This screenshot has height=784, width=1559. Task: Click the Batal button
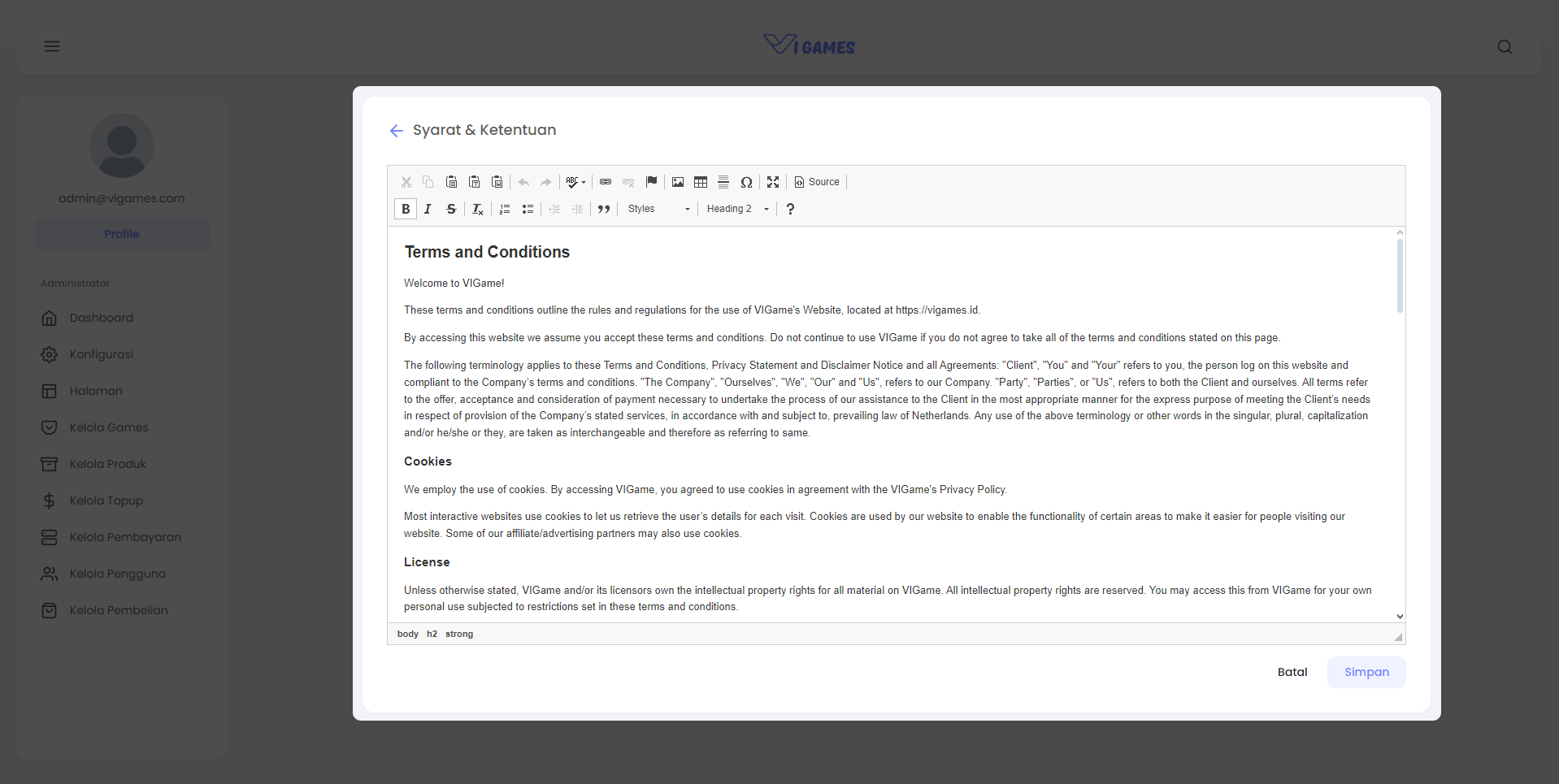pos(1292,672)
